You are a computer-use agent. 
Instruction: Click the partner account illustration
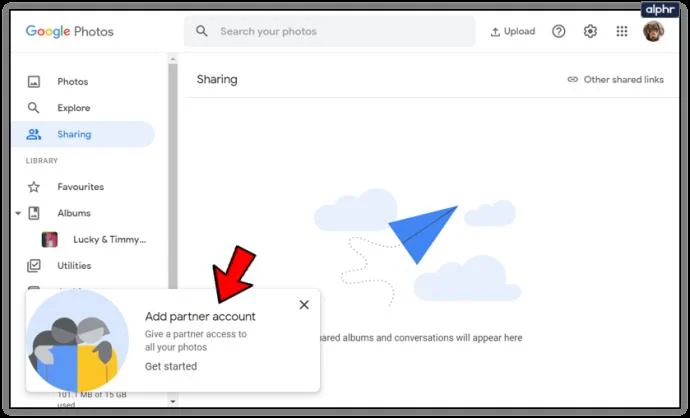pyautogui.click(x=78, y=341)
